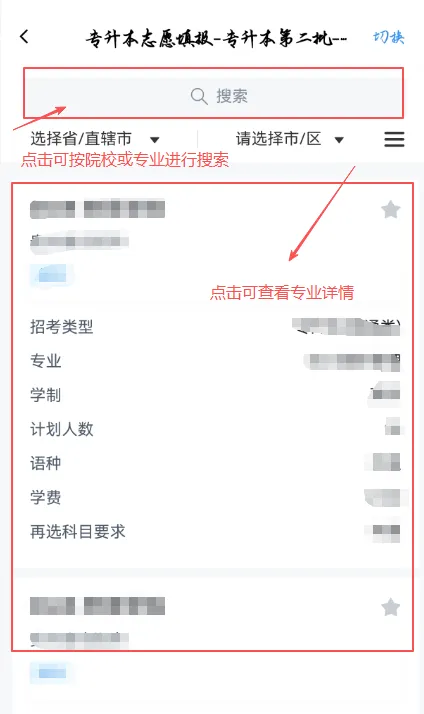The width and height of the screenshot is (424, 714).
Task: Click the page title 专升本志愿填报
Action: point(150,38)
